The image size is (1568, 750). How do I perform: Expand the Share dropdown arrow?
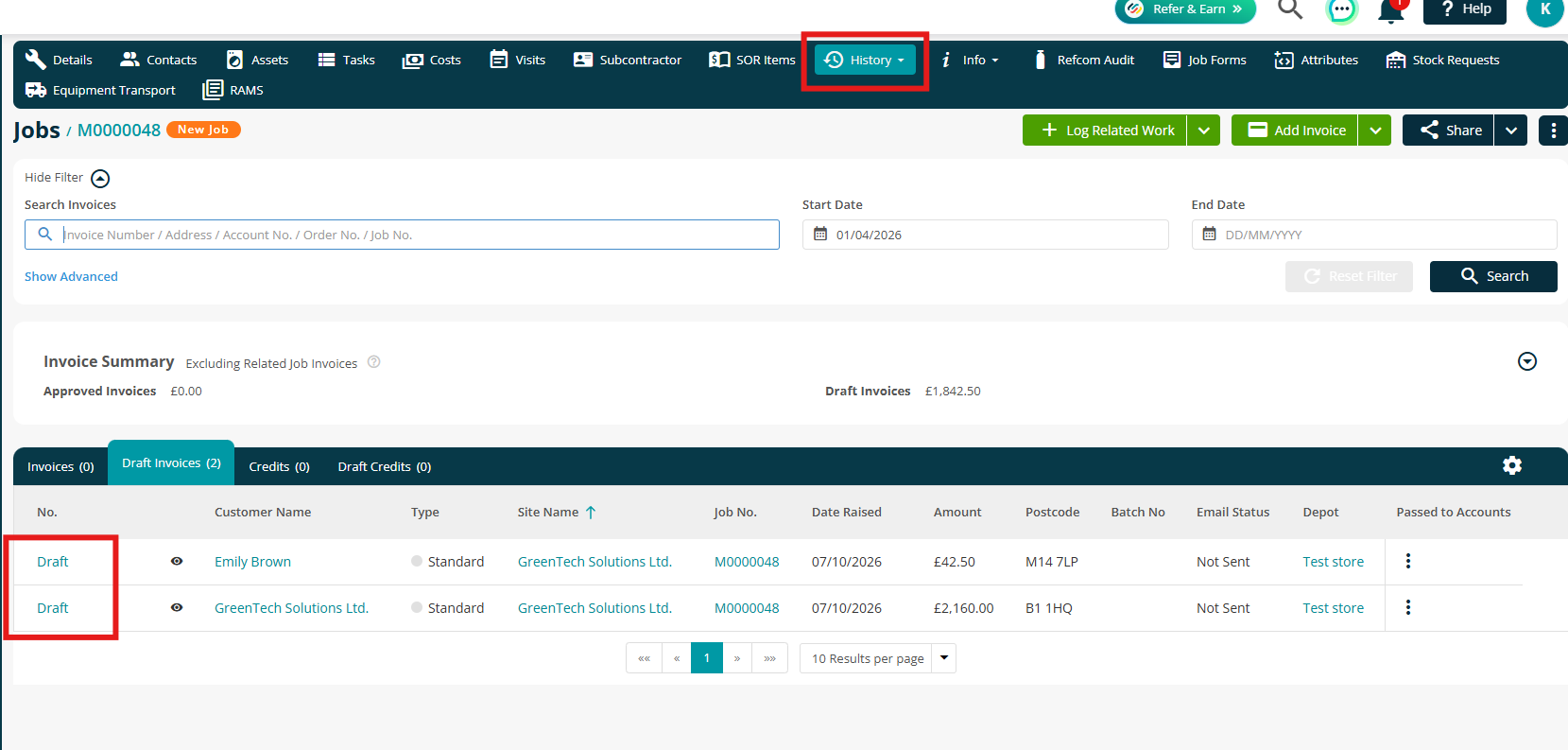point(1511,131)
